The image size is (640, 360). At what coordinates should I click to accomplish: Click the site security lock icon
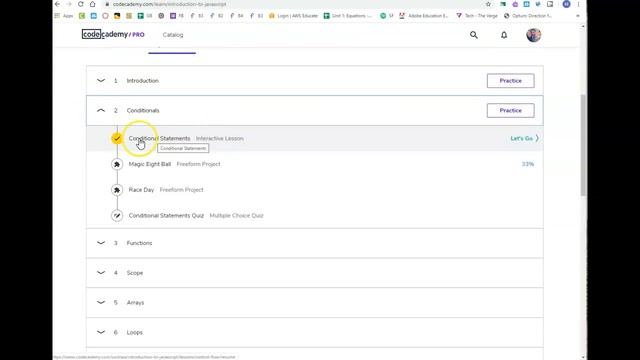pyautogui.click(x=107, y=4)
